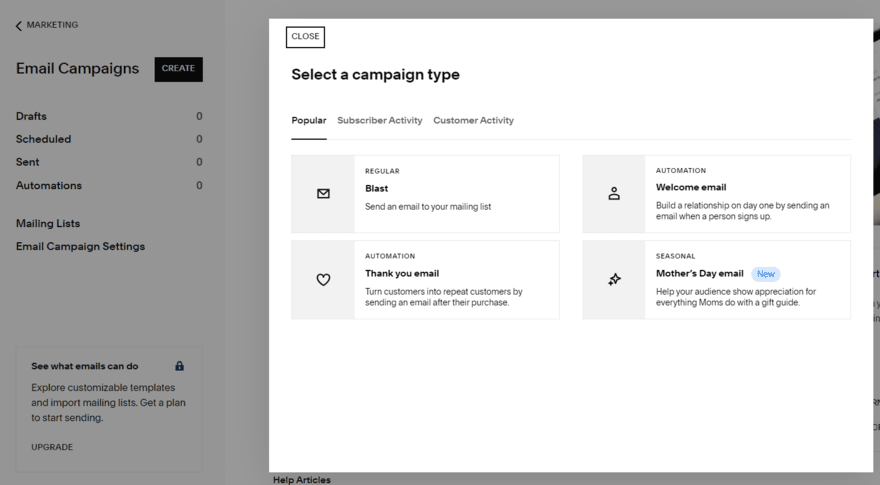Close the campaign type dialog
The height and width of the screenshot is (485, 880).
305,37
